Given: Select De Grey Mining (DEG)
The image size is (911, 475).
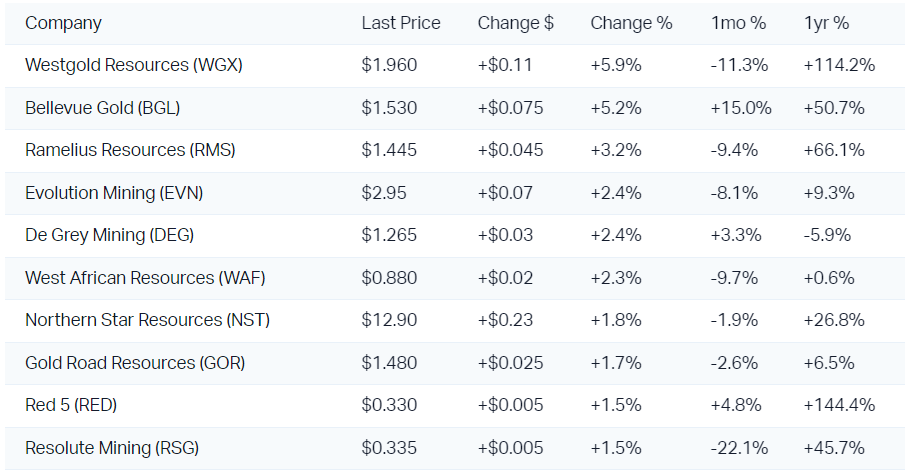Looking at the screenshot, I should click(109, 235).
